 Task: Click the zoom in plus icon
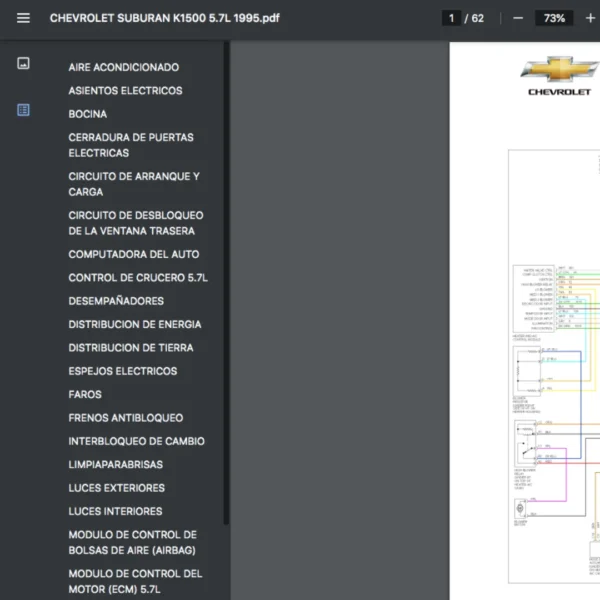click(x=591, y=18)
